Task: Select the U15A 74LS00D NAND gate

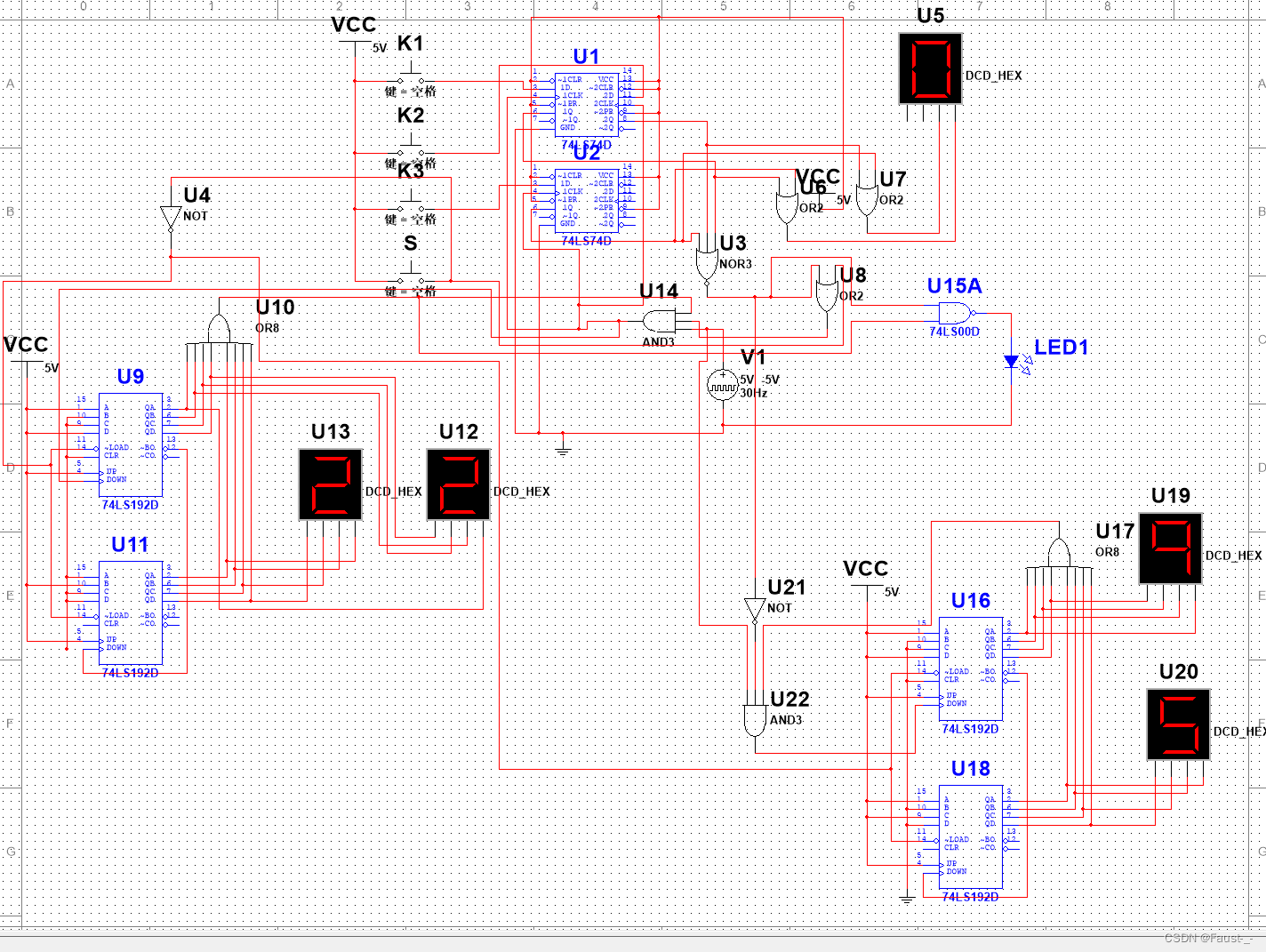Action: [956, 313]
